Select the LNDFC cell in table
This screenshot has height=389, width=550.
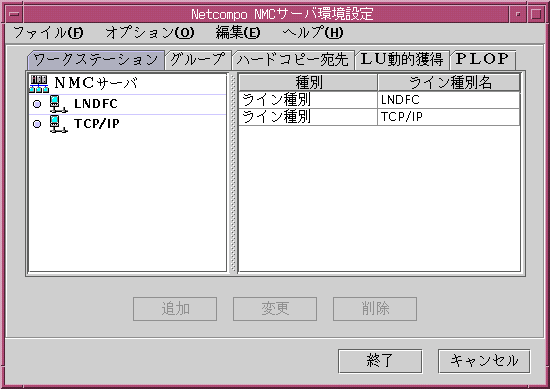click(x=449, y=100)
